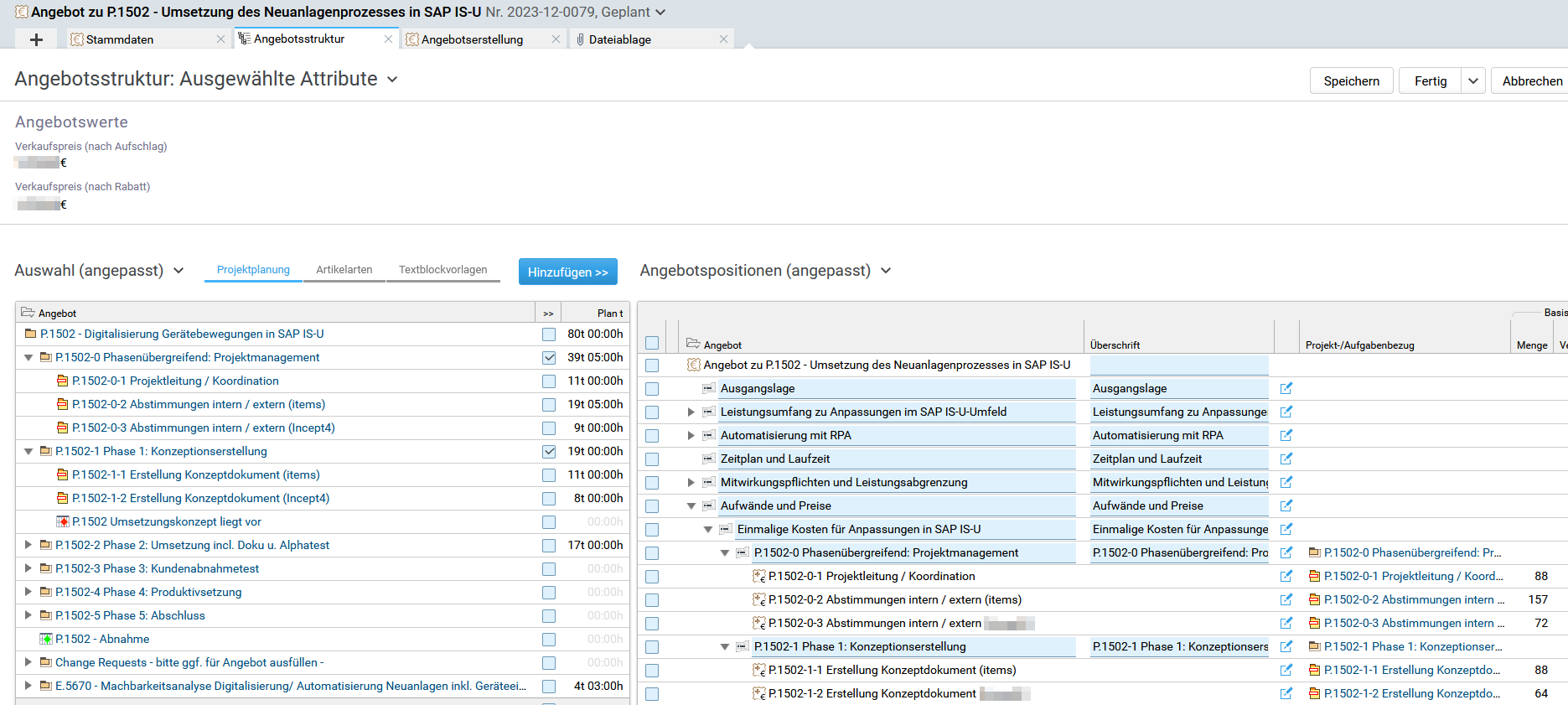
Task: Click the Fertig button
Action: [x=1431, y=80]
